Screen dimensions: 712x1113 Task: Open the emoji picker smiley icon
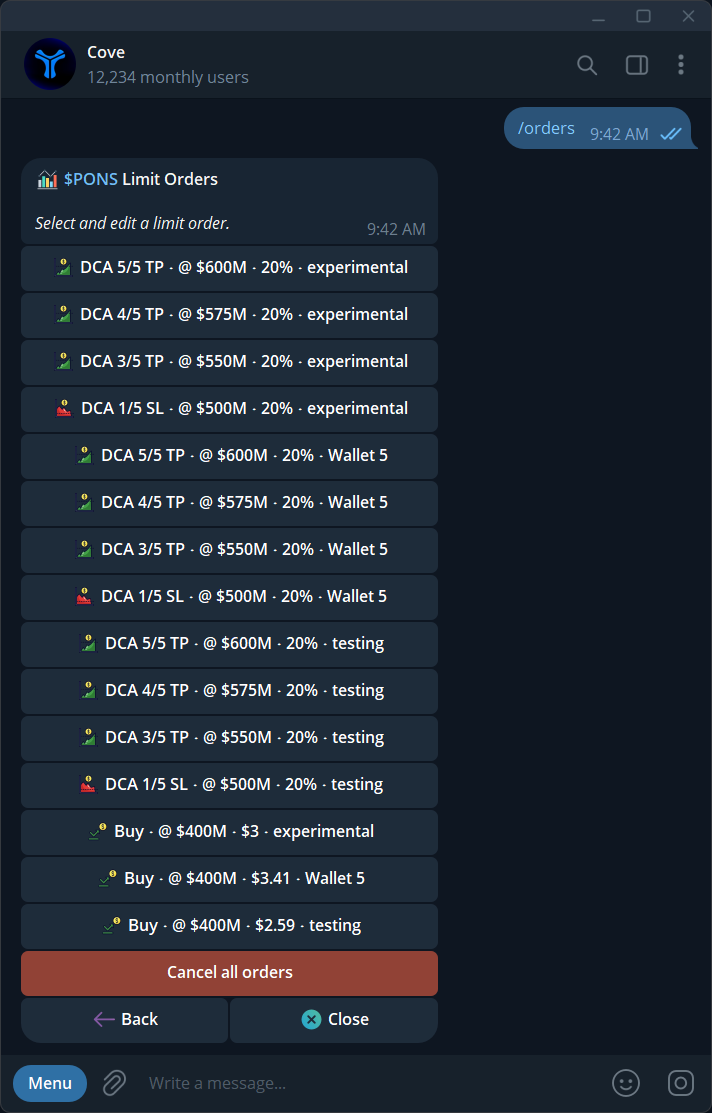pos(625,1083)
